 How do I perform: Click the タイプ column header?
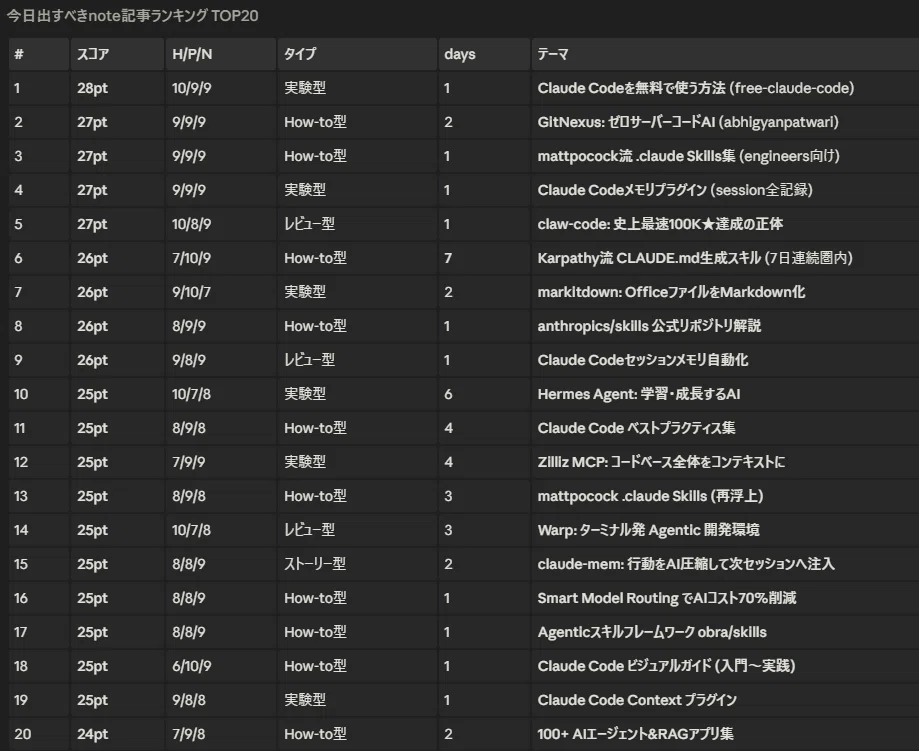point(357,55)
